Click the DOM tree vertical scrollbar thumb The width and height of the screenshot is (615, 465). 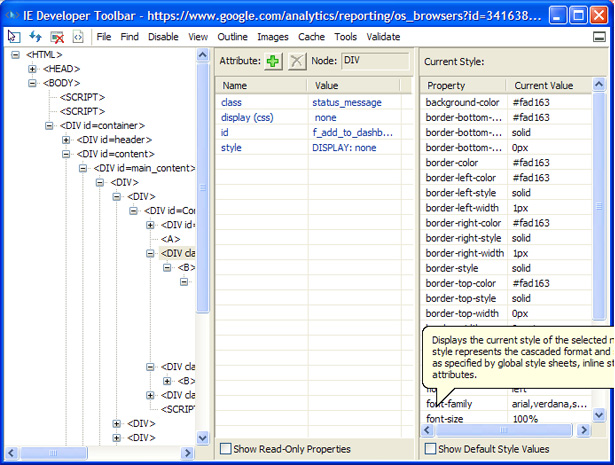coord(202,187)
